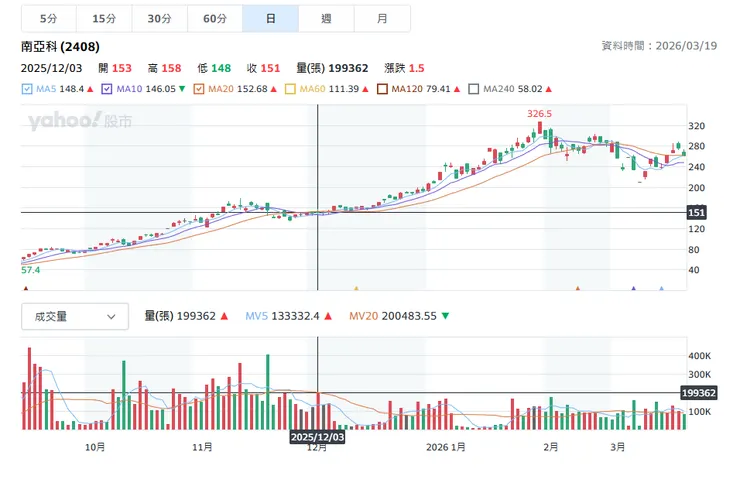Select the 日 daily chart tab
The width and height of the screenshot is (740, 479).
tap(270, 19)
